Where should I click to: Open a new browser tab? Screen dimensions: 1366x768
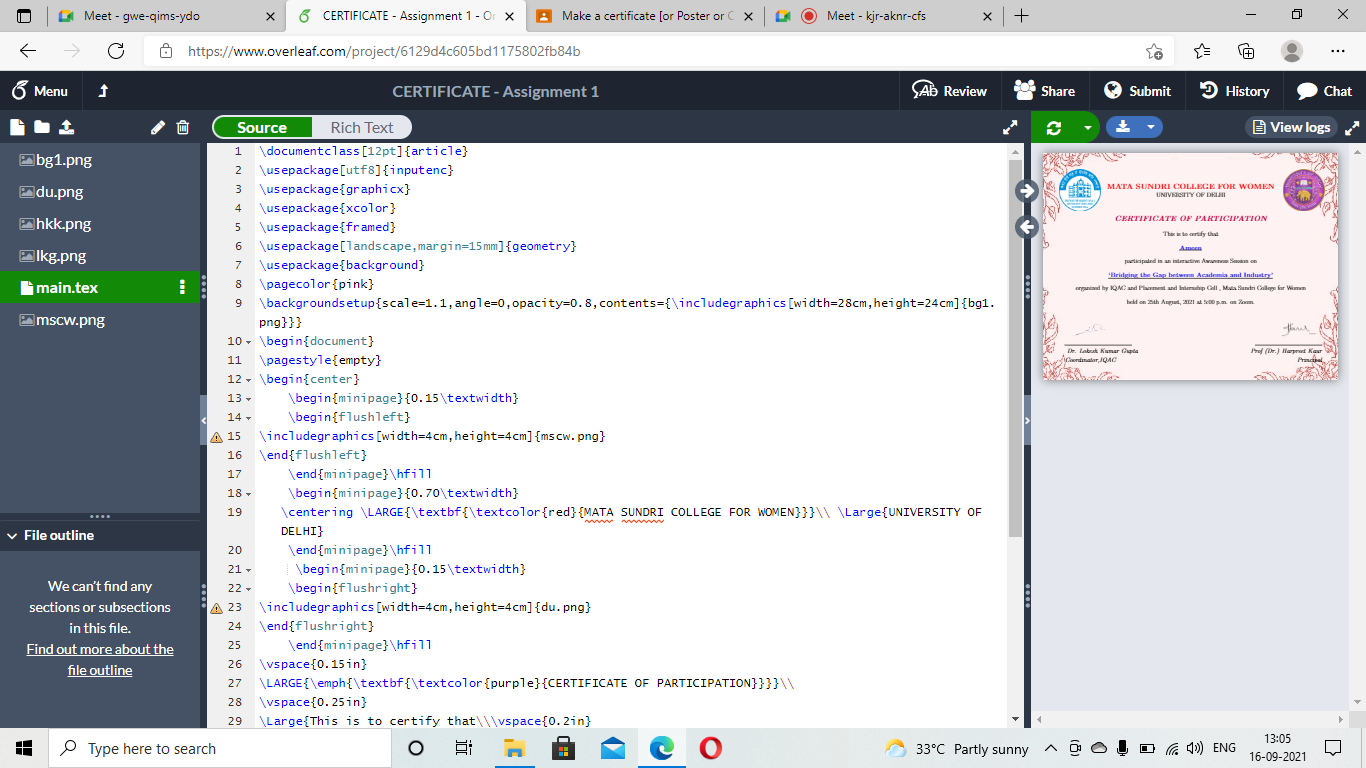[x=1021, y=16]
